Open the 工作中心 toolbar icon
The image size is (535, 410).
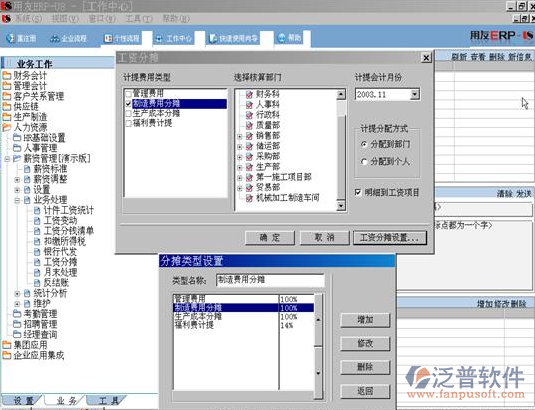[159, 38]
